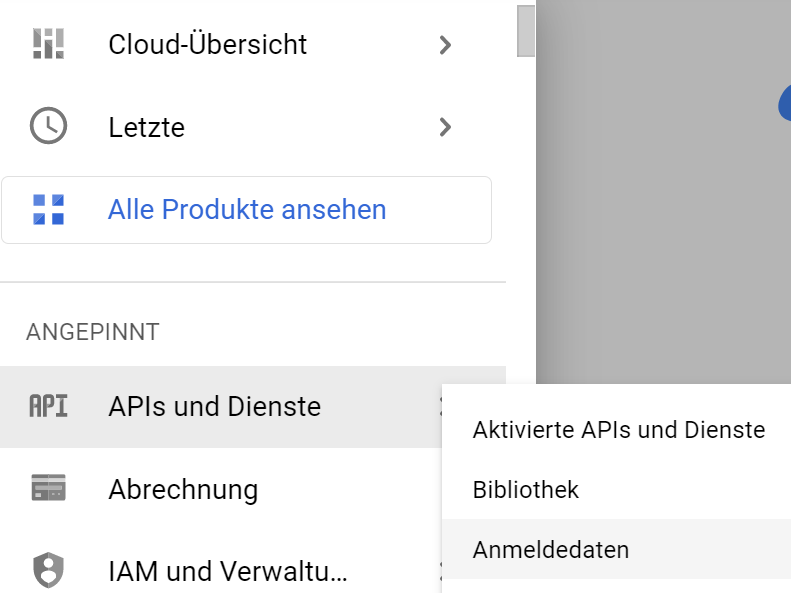
Task: Choose Anmeldedaten from the submenu
Action: (x=551, y=549)
